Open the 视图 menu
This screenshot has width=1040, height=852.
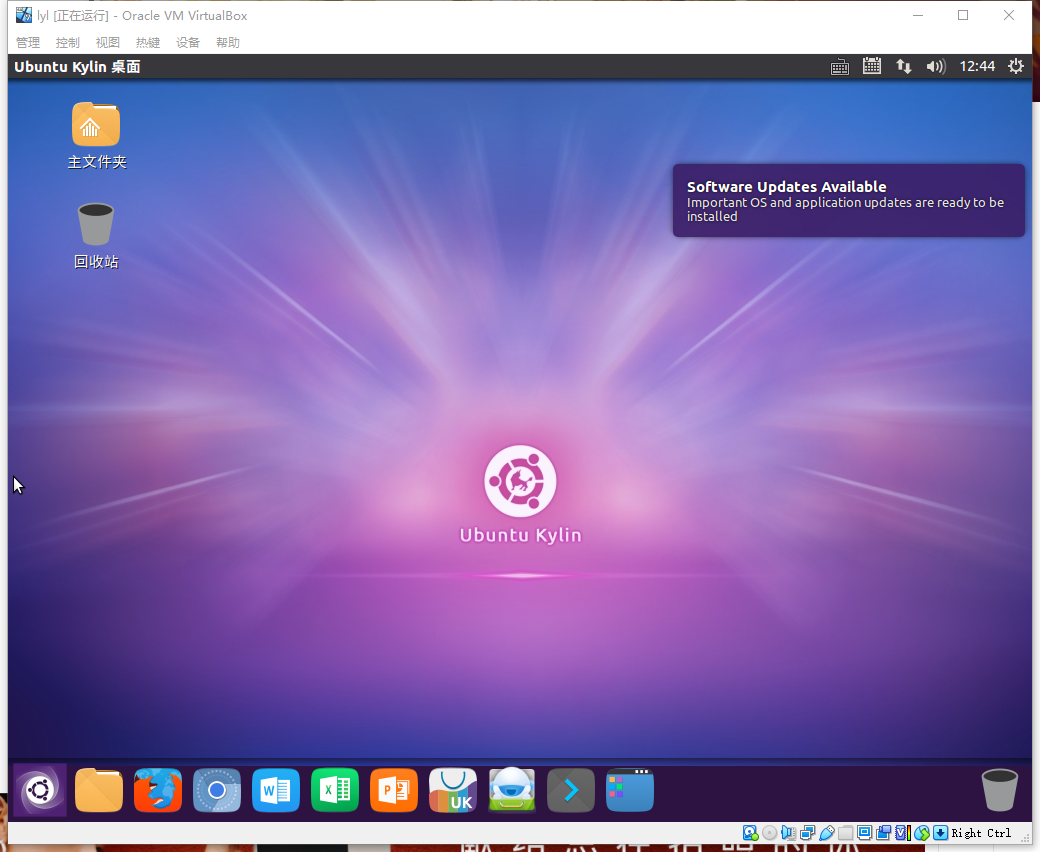point(107,42)
